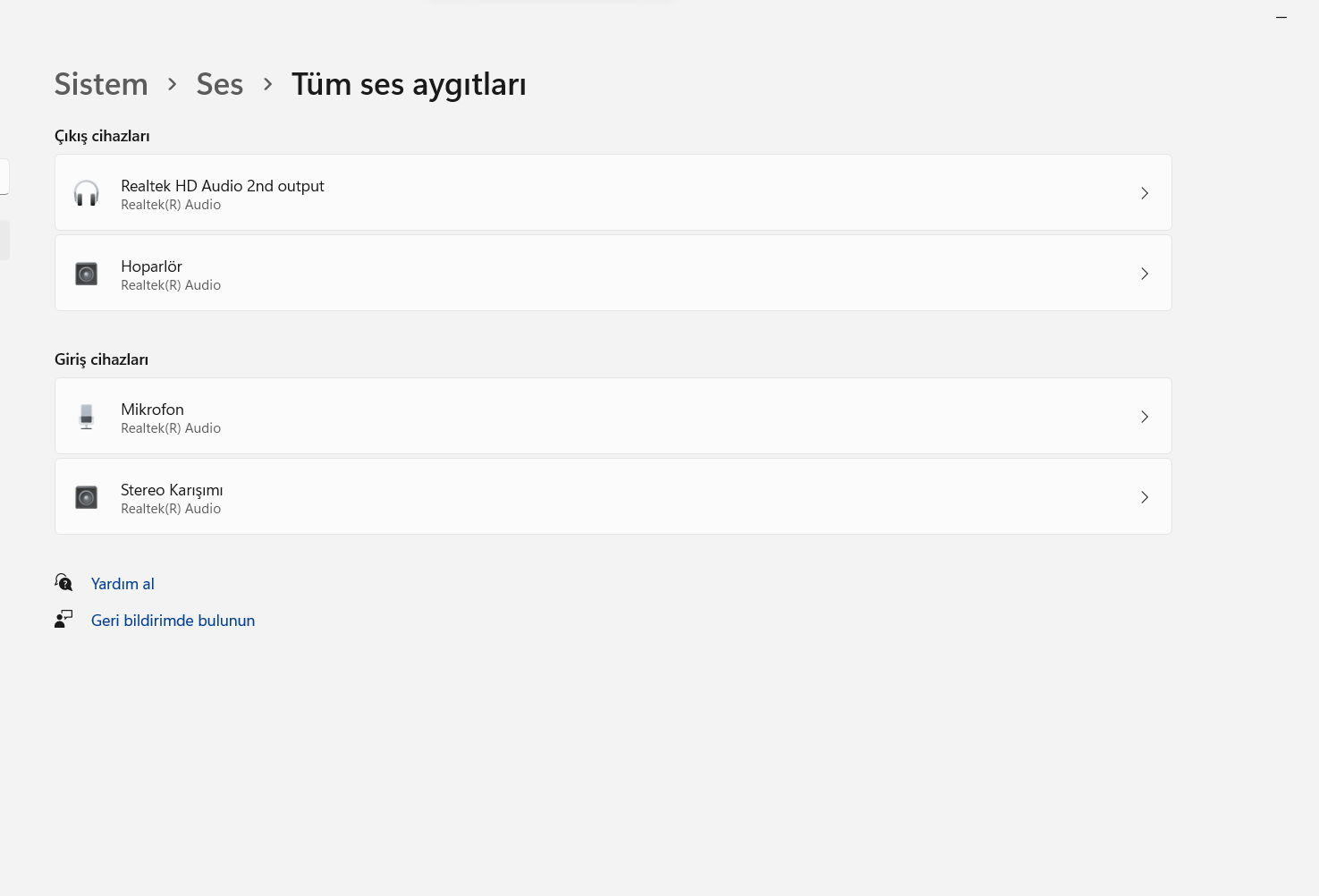Image resolution: width=1319 pixels, height=896 pixels.
Task: Go back to Sistem in the breadcrumb
Action: pos(101,84)
